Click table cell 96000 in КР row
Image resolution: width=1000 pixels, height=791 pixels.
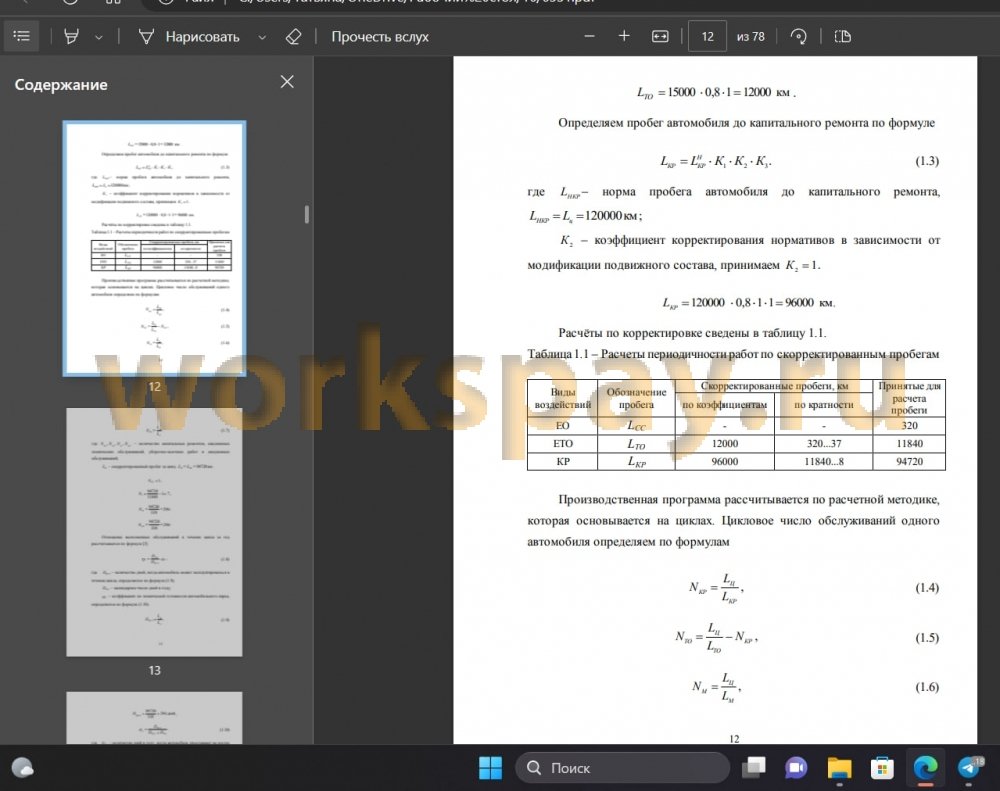tap(724, 461)
